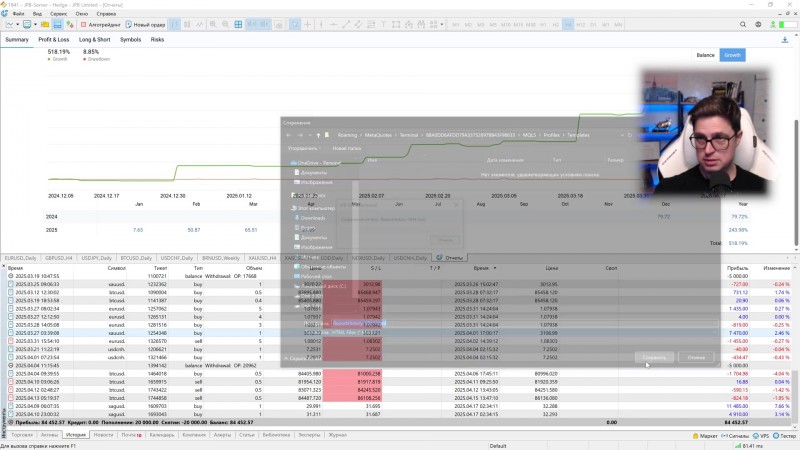Switch chart to candlesticks mode
This screenshot has height=450, width=800.
187,24
